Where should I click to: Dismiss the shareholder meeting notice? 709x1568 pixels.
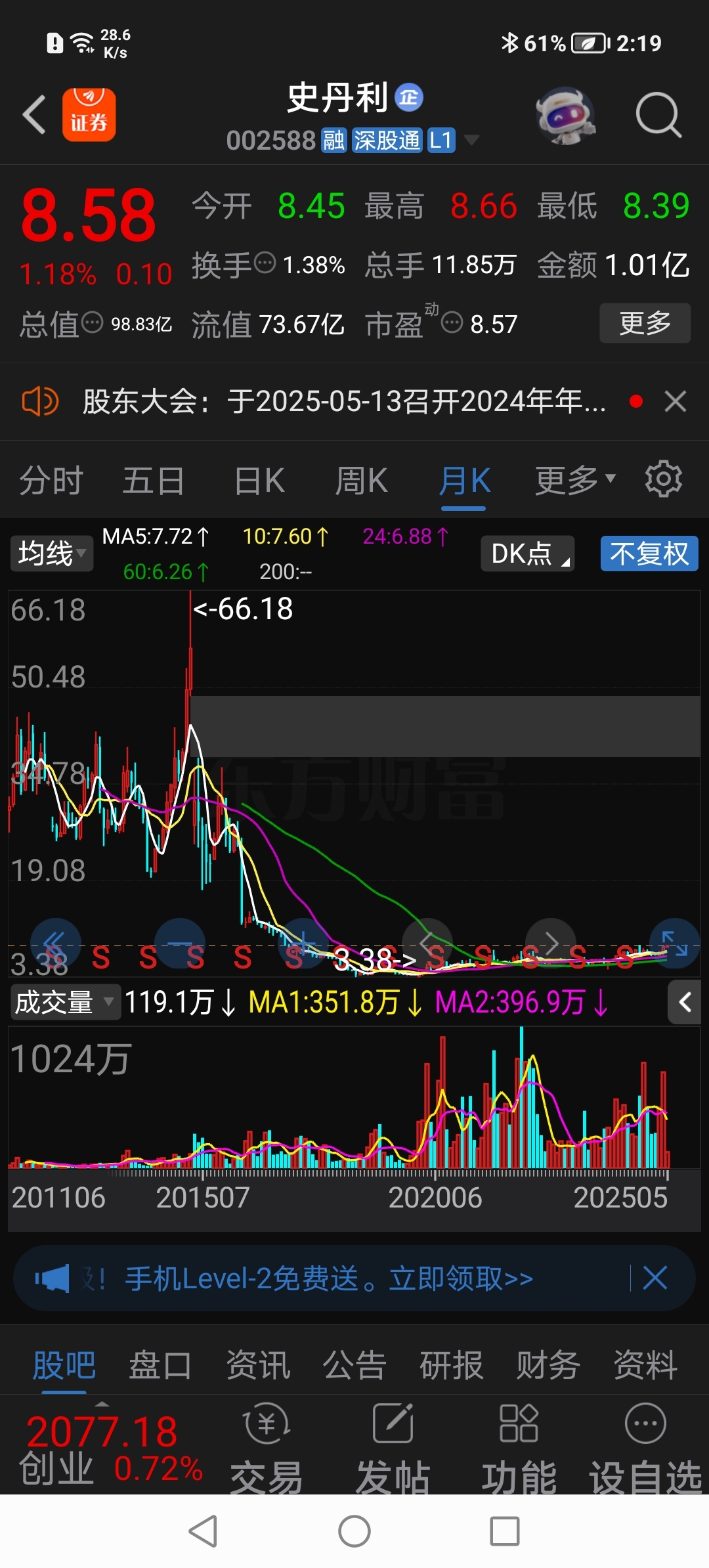(675, 401)
